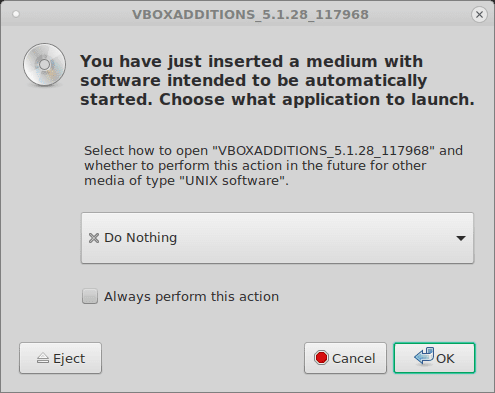Image resolution: width=495 pixels, height=393 pixels.
Task: Select the 'Do Nothing' text in the combo
Action: [140, 238]
